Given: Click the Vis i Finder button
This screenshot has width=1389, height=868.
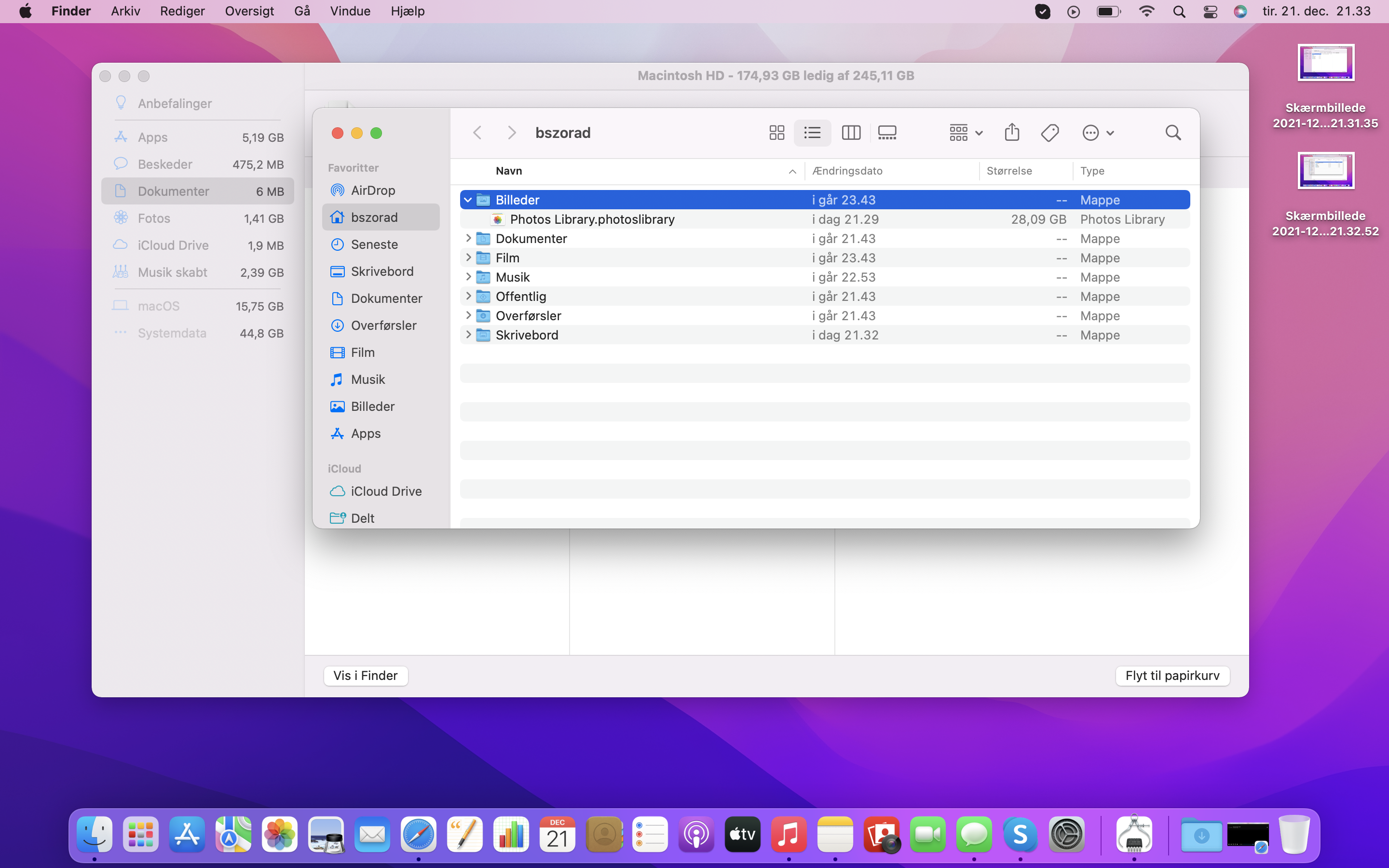Looking at the screenshot, I should click(366, 676).
